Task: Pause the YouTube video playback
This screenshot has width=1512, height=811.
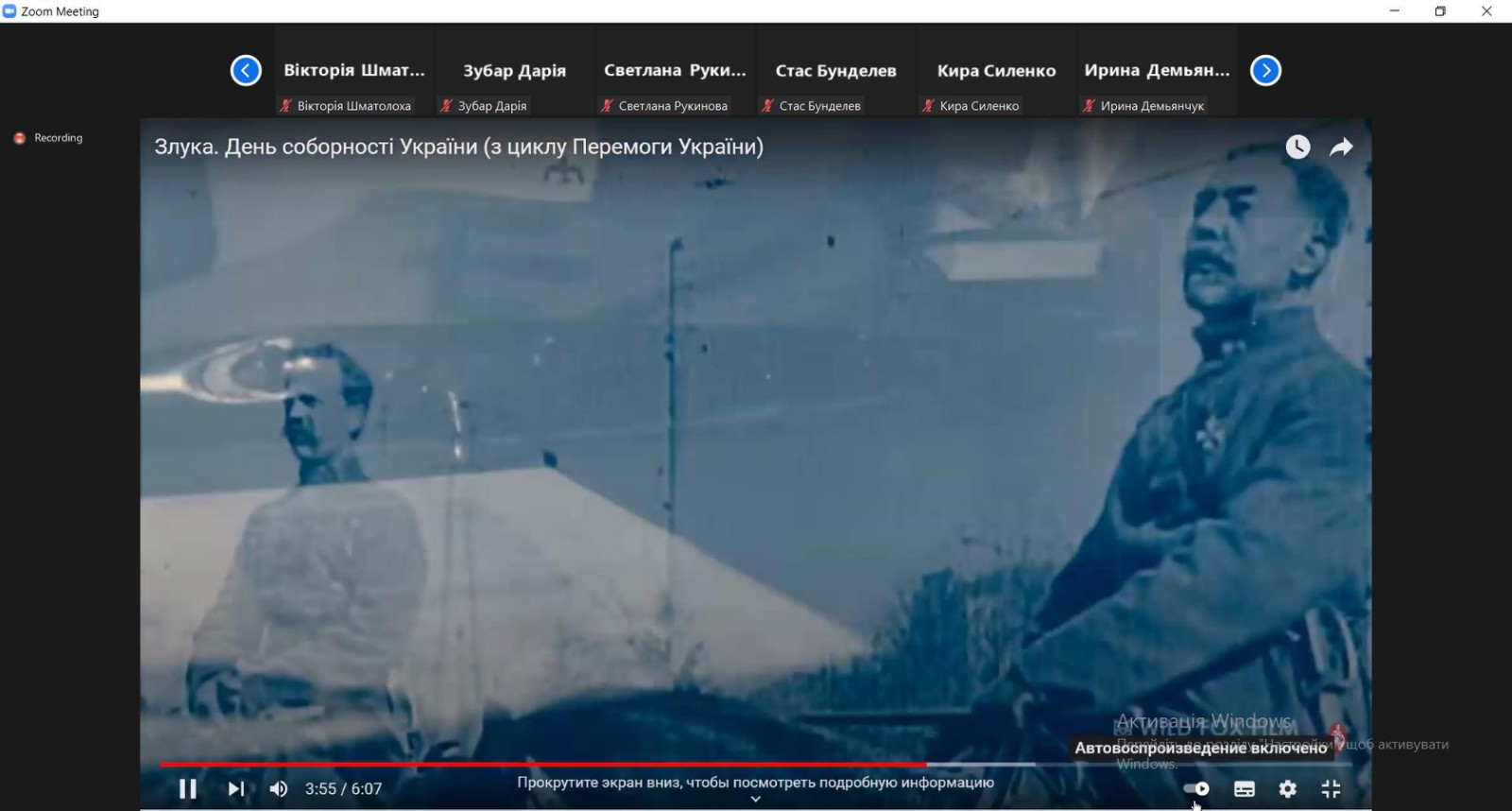Action: click(188, 788)
